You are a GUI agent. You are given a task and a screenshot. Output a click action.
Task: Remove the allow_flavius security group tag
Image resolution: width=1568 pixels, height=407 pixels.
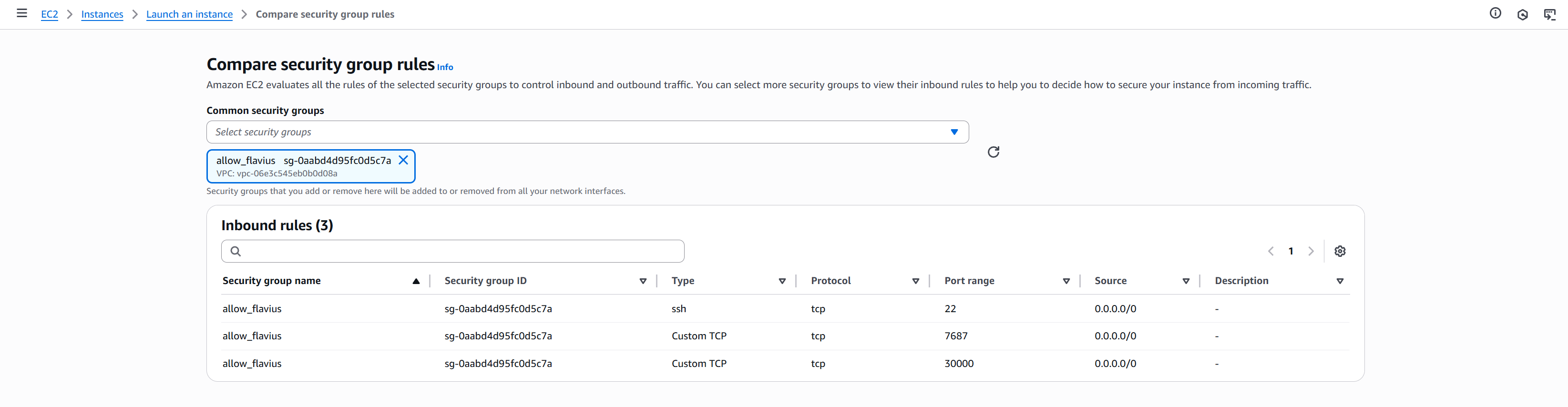pos(403,160)
